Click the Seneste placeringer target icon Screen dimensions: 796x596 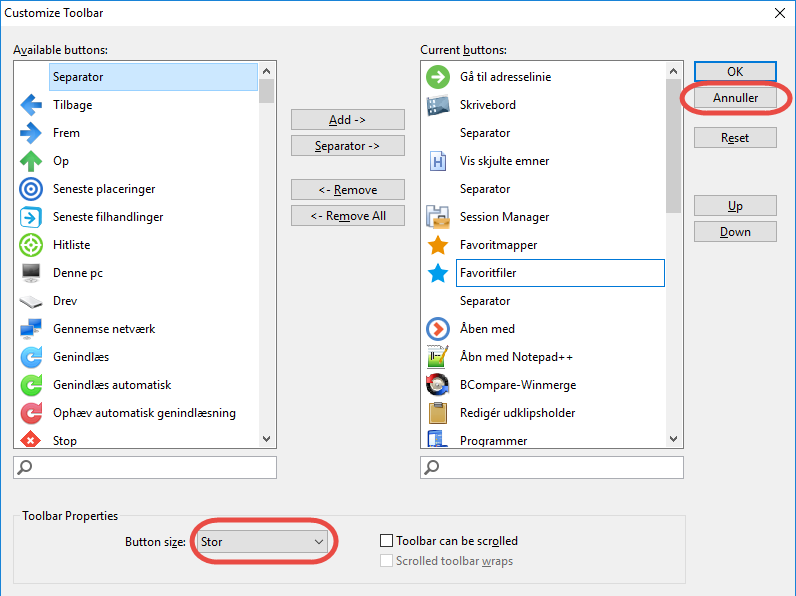point(31,189)
